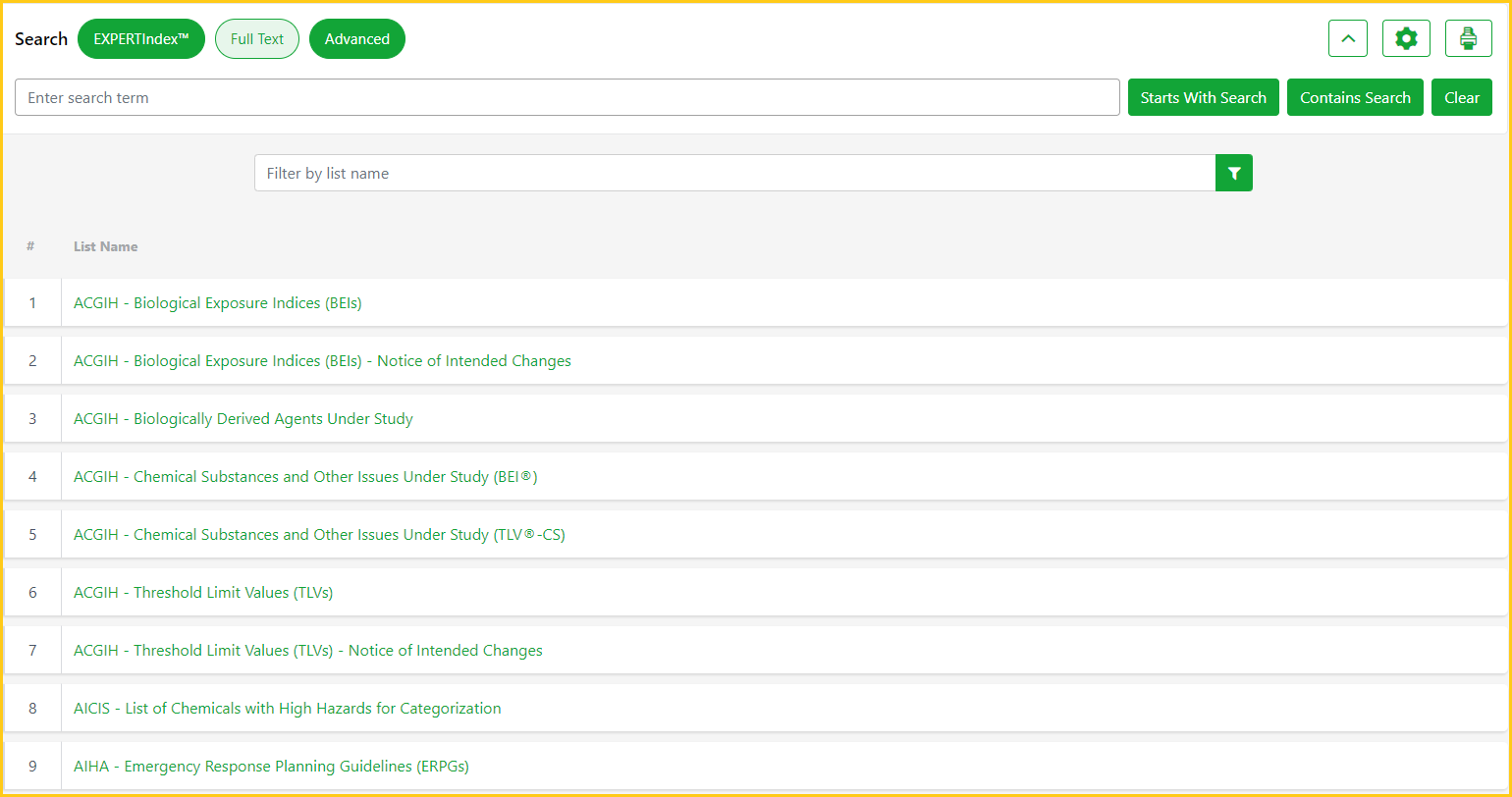This screenshot has height=797, width=1512.
Task: Open Chemical Substances Under Study (TLV®-CS) list
Action: pos(319,535)
